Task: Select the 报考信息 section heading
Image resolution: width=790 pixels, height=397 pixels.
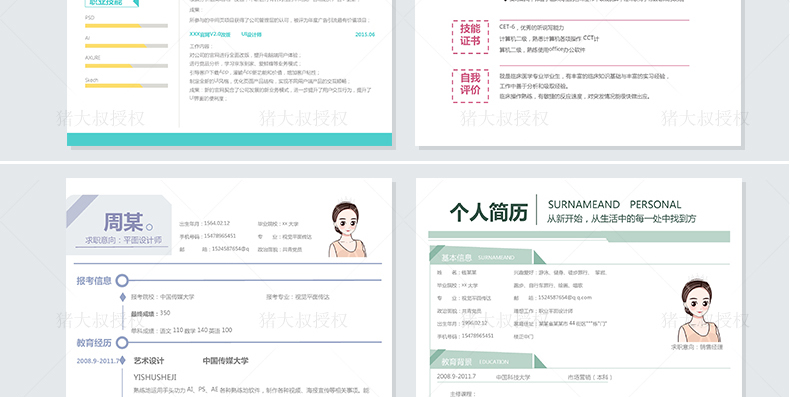Action: (94, 281)
